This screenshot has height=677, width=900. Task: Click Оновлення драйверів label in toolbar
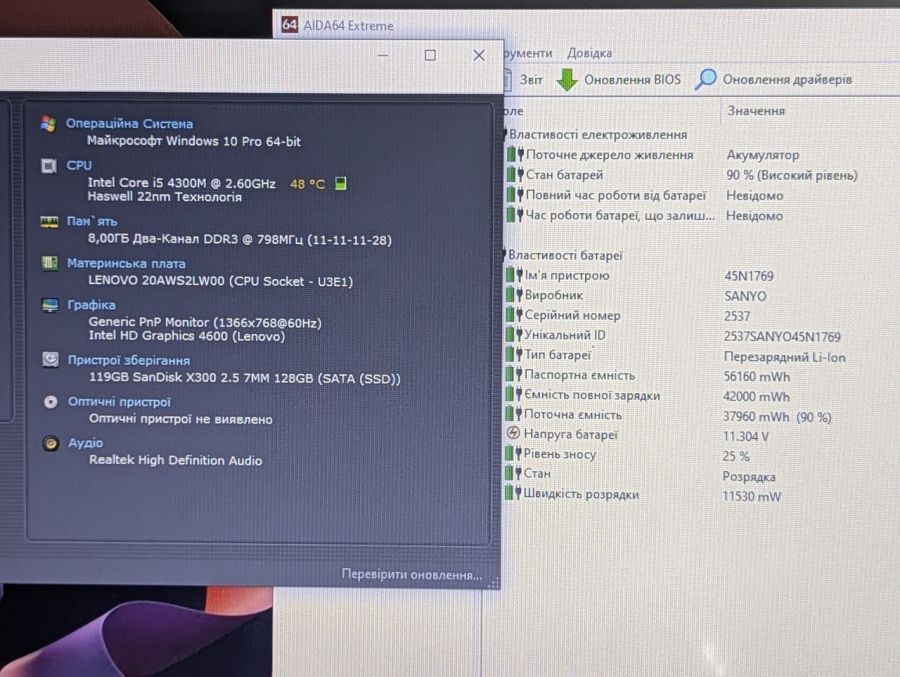tap(787, 80)
